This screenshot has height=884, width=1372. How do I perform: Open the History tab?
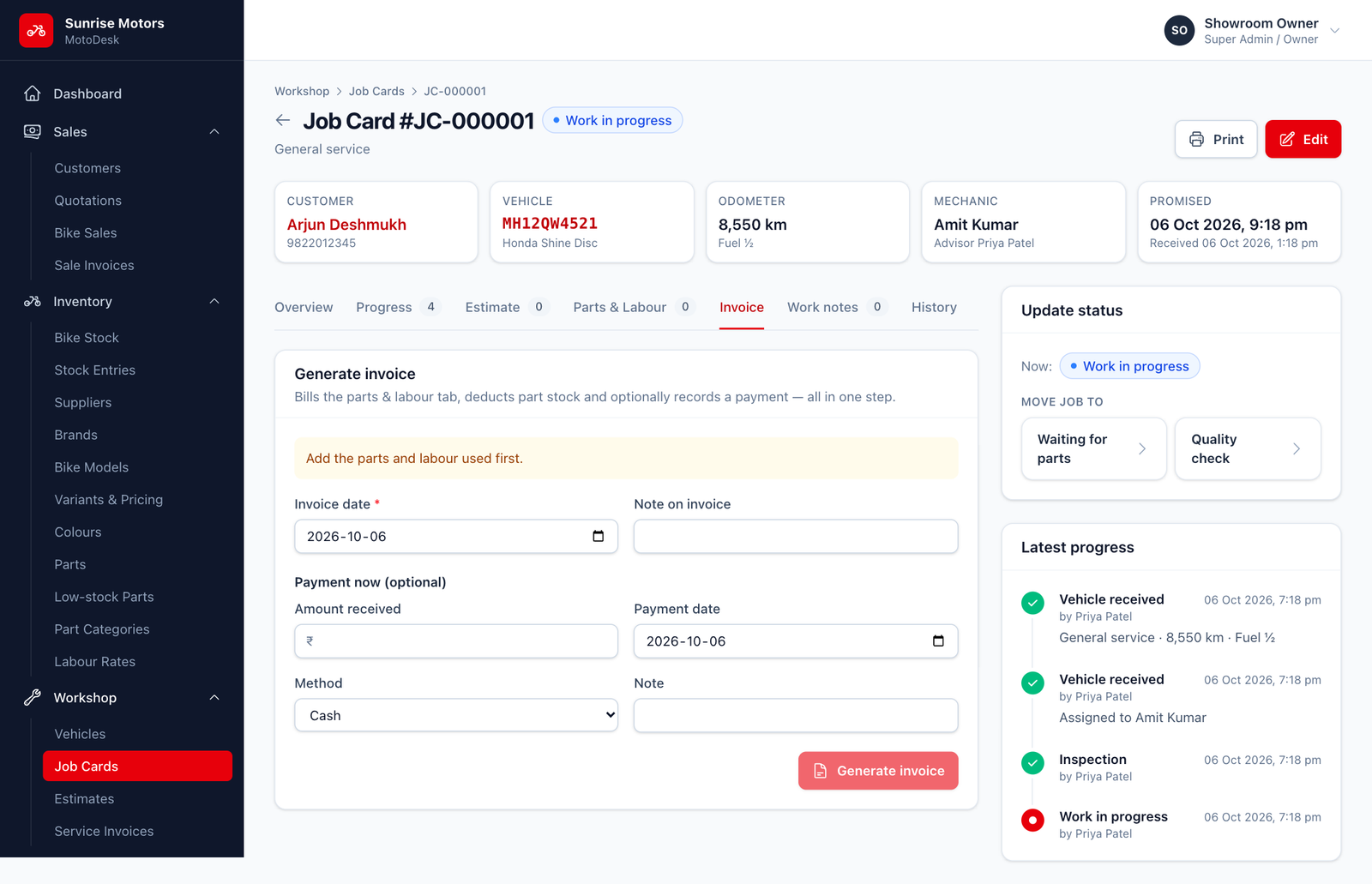[934, 307]
